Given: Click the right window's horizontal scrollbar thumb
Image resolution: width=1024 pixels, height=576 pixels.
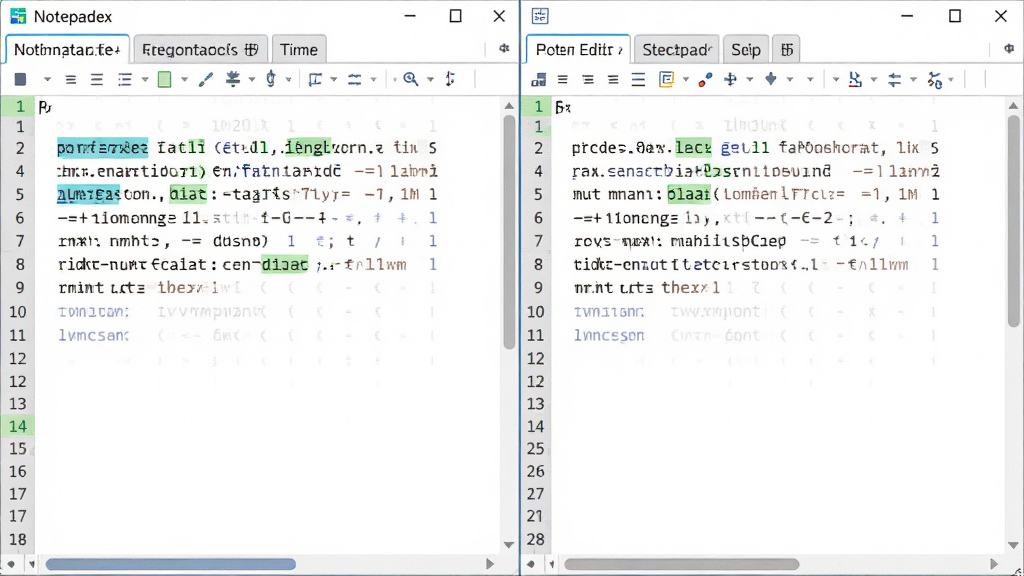Looking at the screenshot, I should pos(682,564).
